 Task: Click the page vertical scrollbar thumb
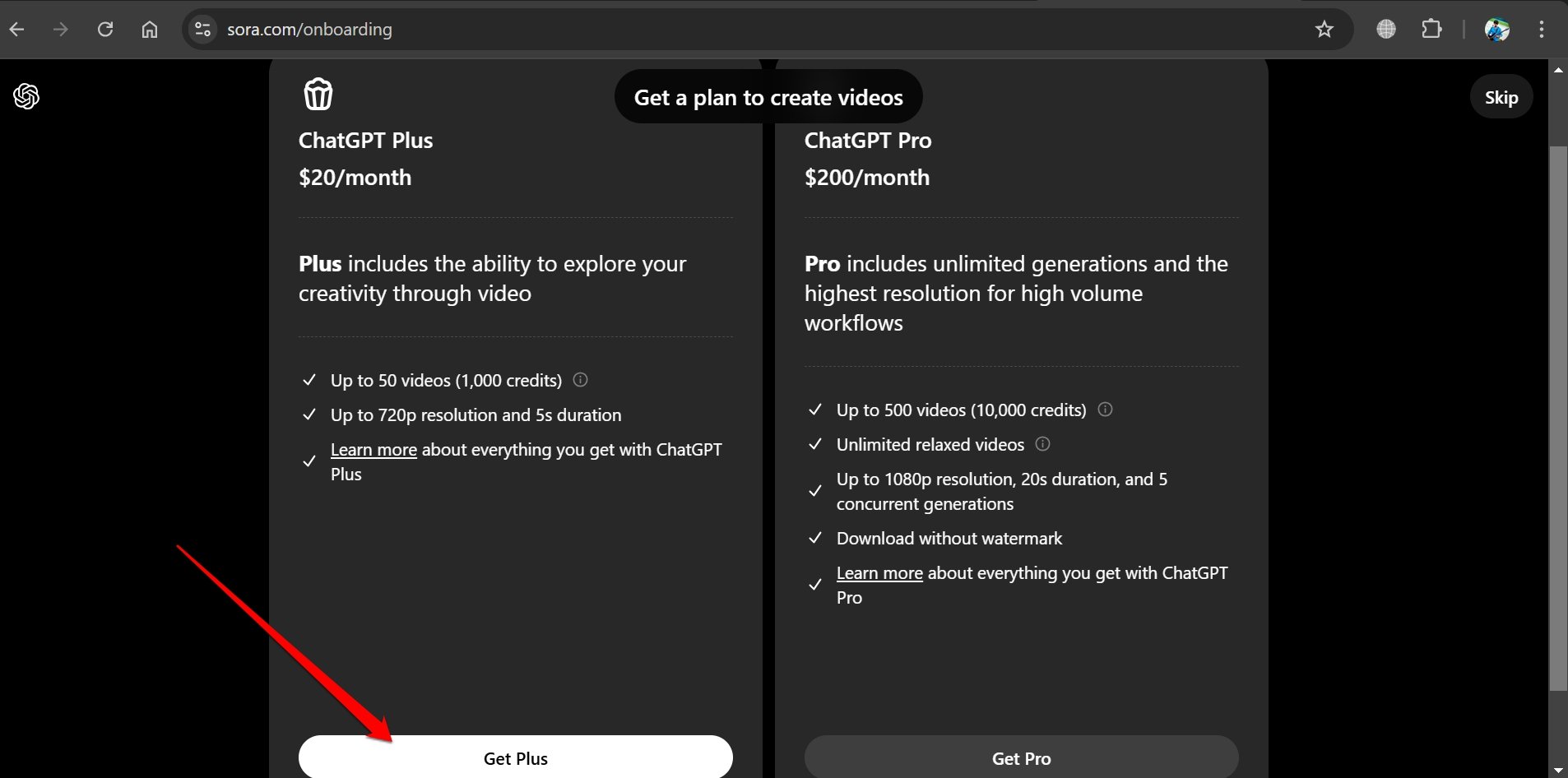pos(1558,418)
